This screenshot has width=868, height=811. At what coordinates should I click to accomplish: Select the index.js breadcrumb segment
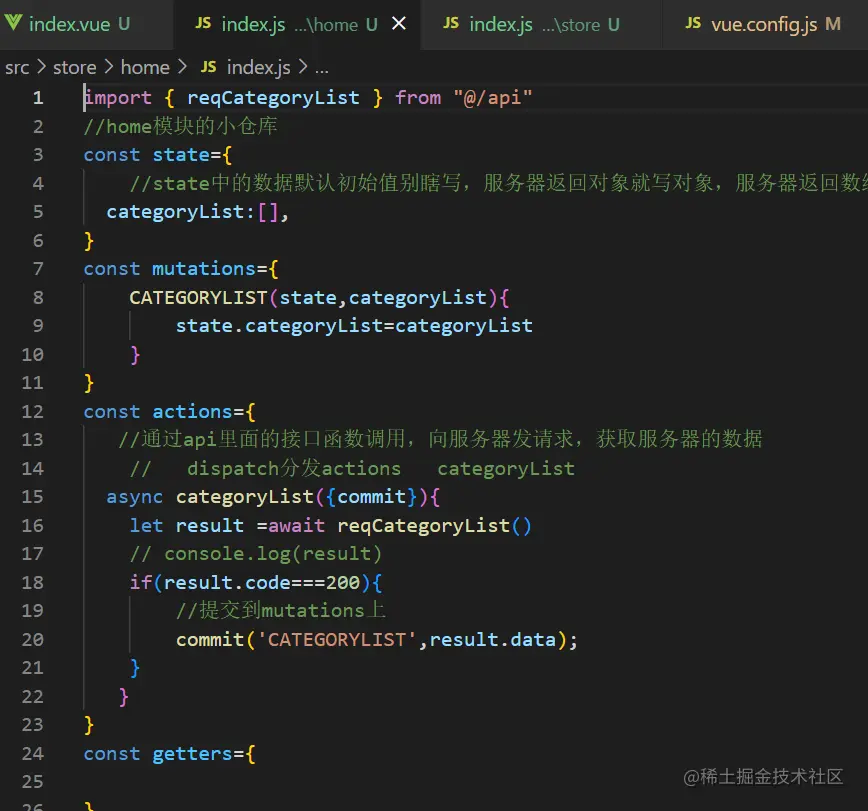point(259,68)
